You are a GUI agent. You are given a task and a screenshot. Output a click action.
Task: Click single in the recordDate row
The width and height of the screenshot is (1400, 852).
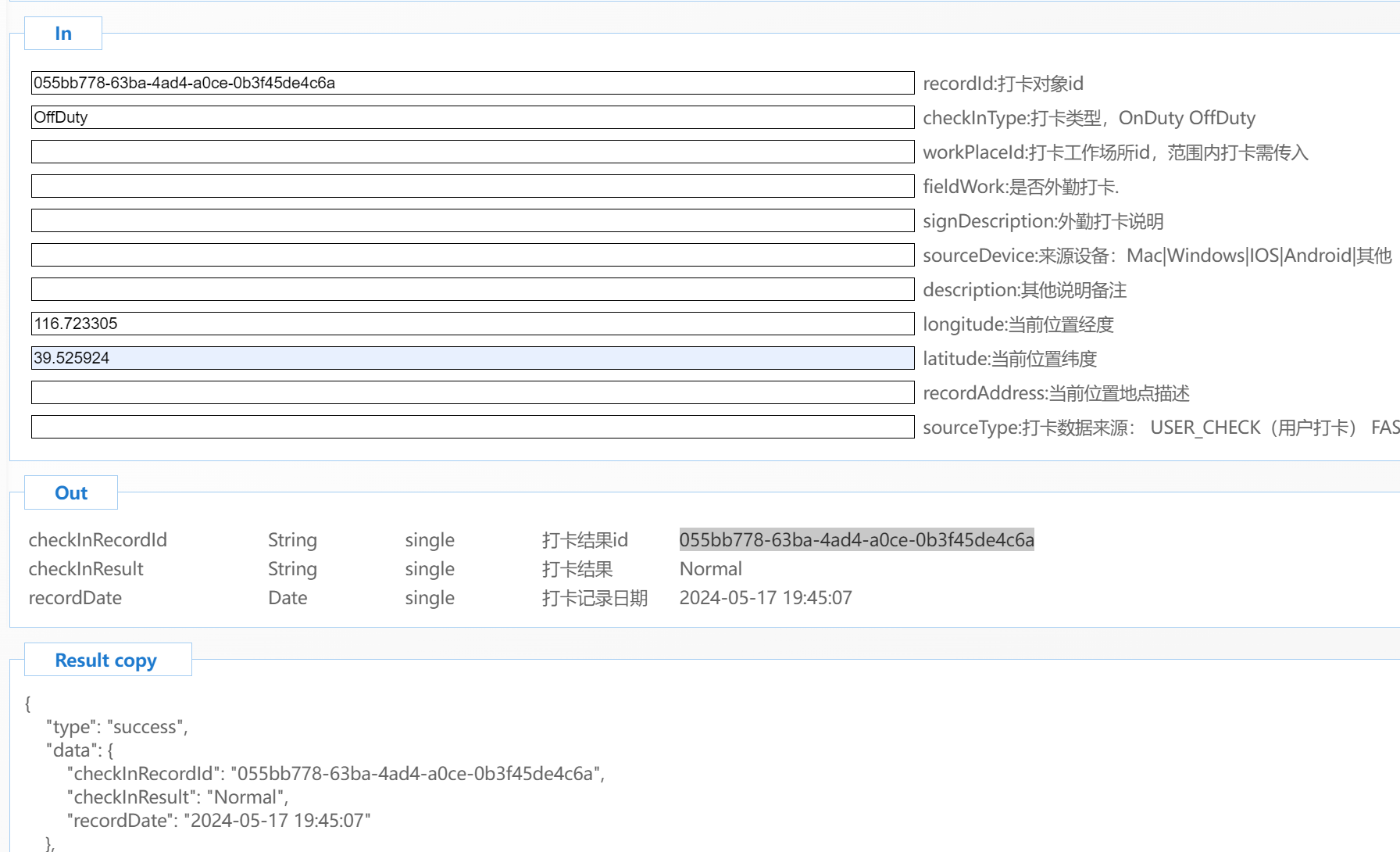(x=430, y=598)
